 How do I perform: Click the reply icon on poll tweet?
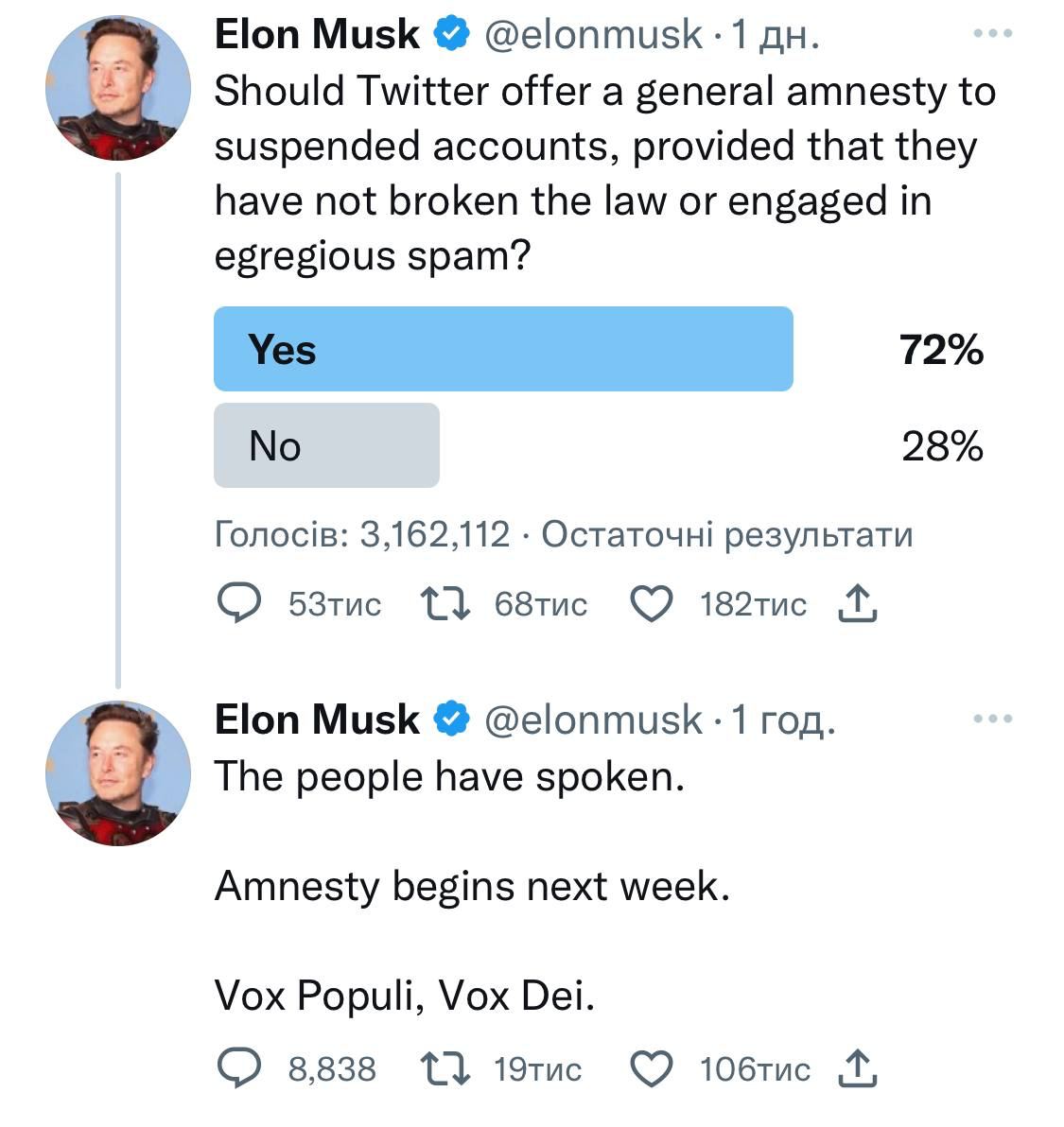pyautogui.click(x=239, y=603)
